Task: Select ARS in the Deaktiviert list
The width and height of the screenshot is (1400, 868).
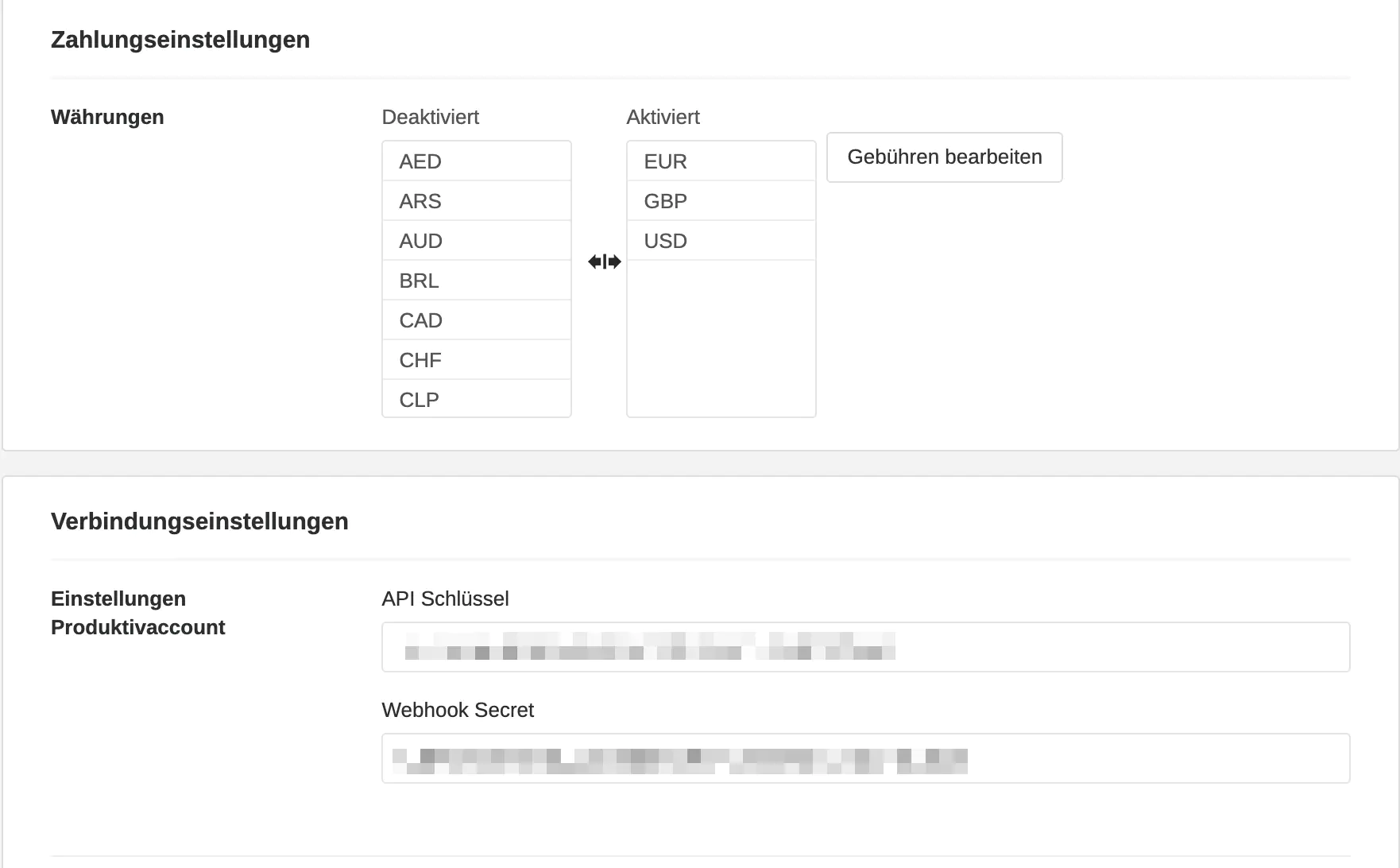Action: tap(476, 201)
